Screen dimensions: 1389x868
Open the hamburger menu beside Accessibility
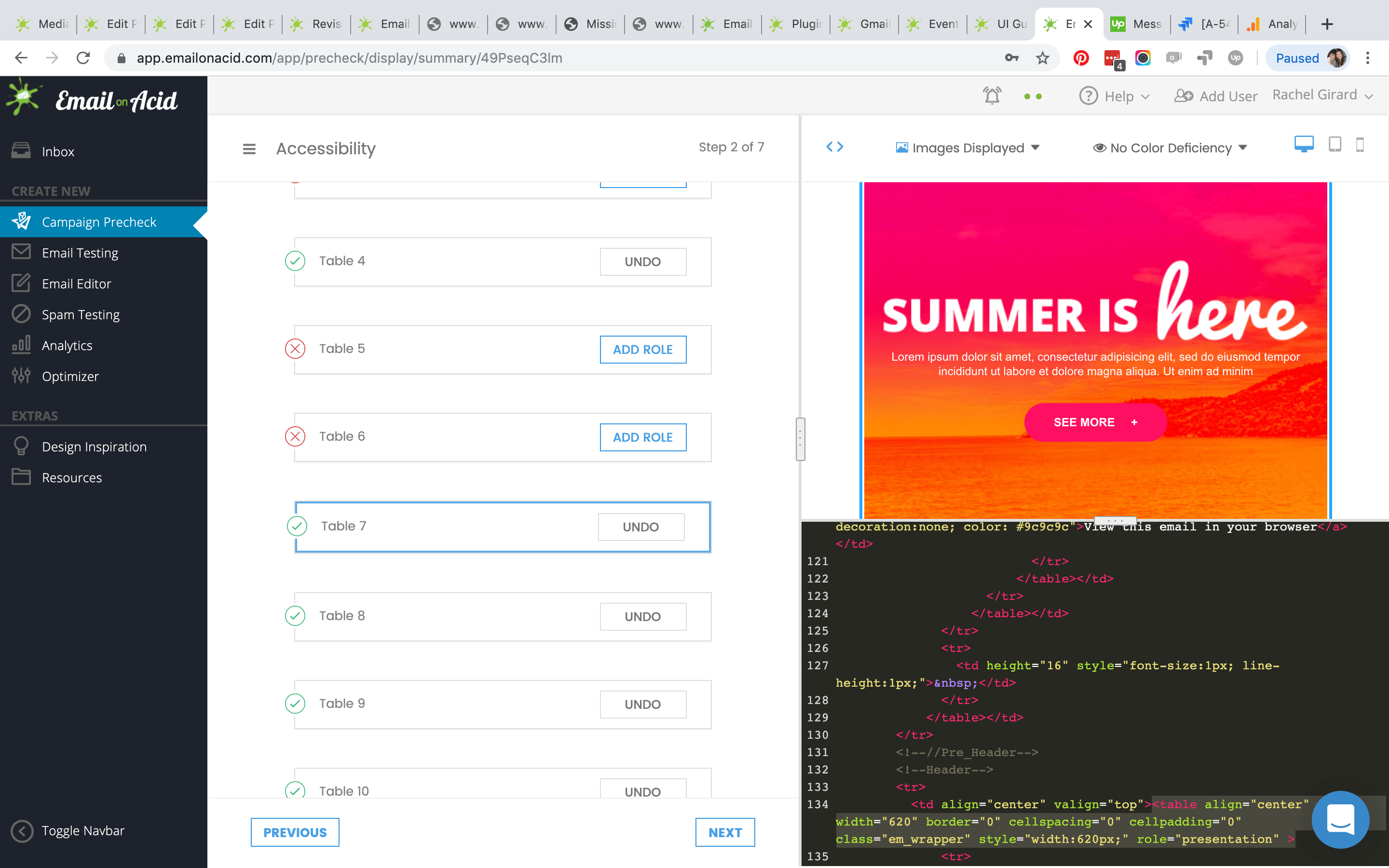pos(249,149)
